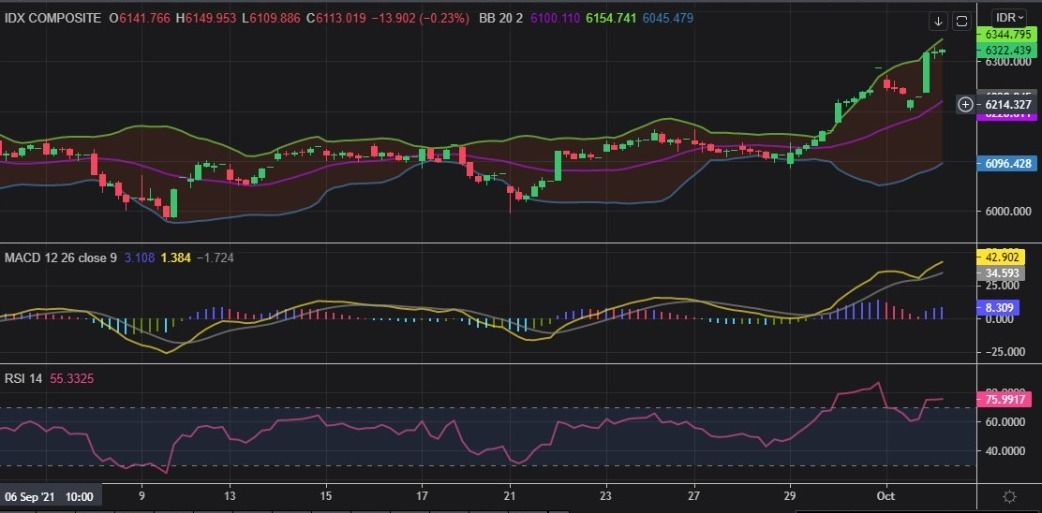Click the IDX COMPOSITE symbol title
1042x513 pixels.
tap(53, 19)
